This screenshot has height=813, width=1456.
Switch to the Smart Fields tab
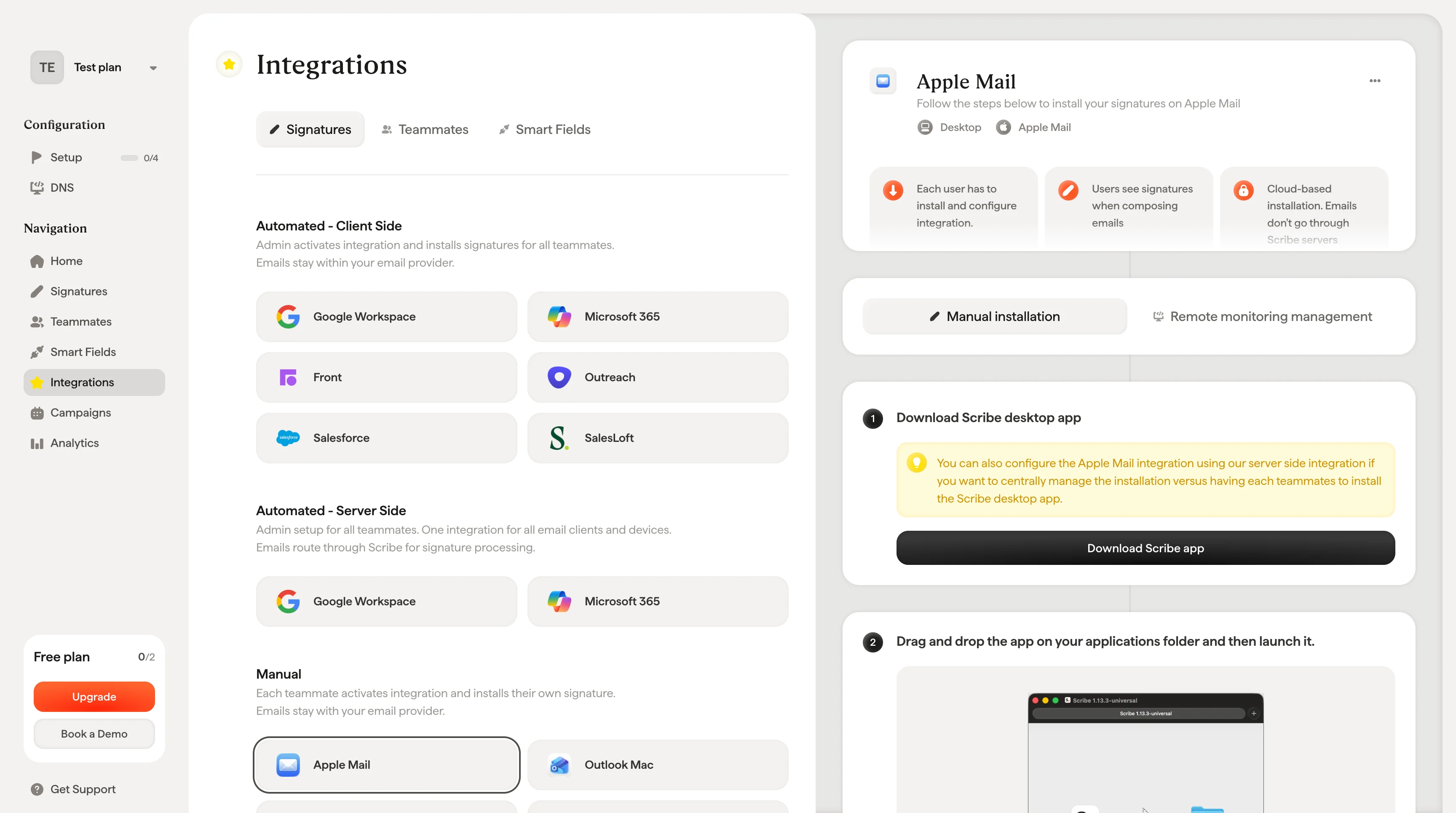[x=545, y=129]
